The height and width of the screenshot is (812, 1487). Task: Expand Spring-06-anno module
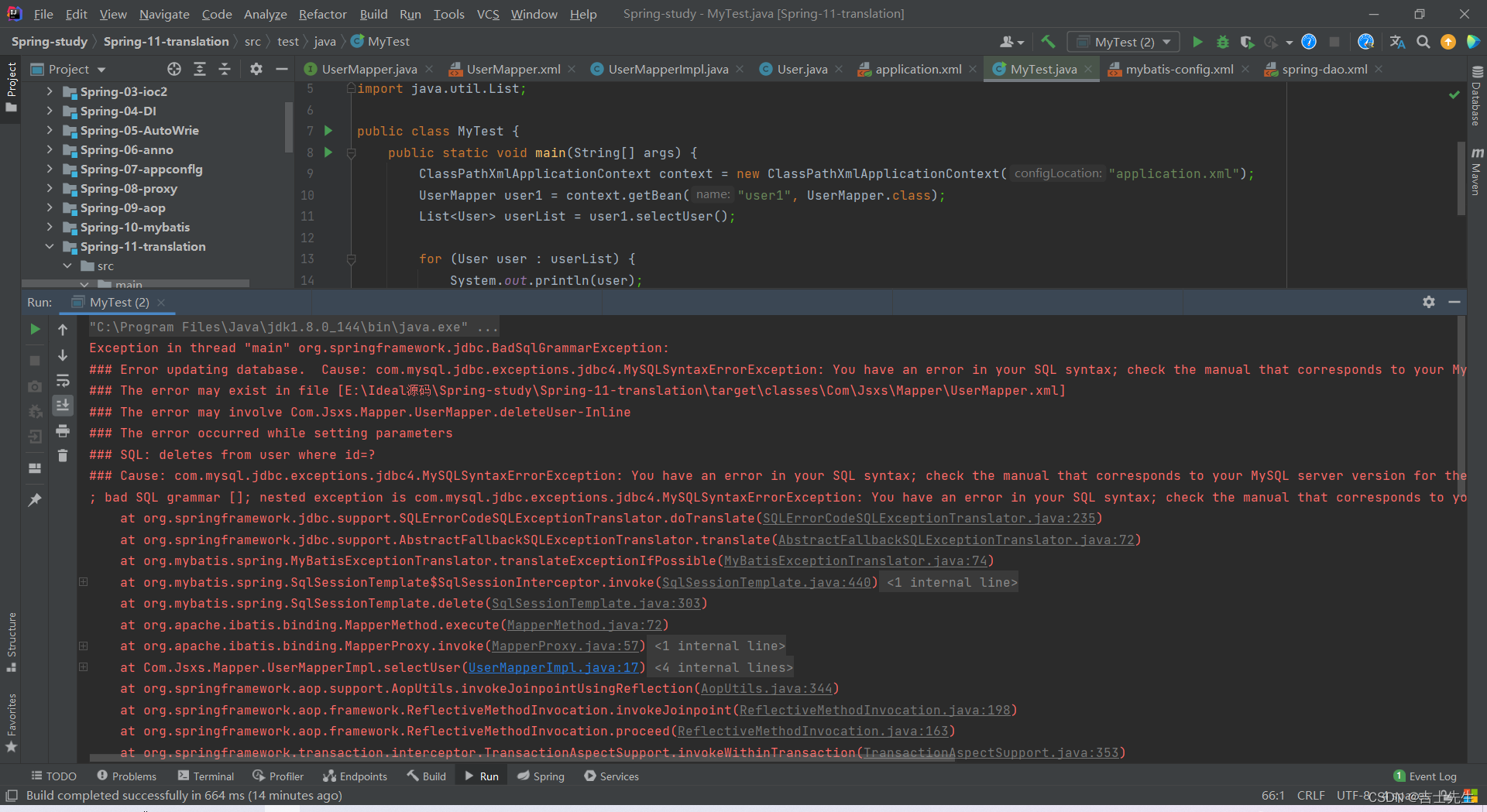click(50, 149)
